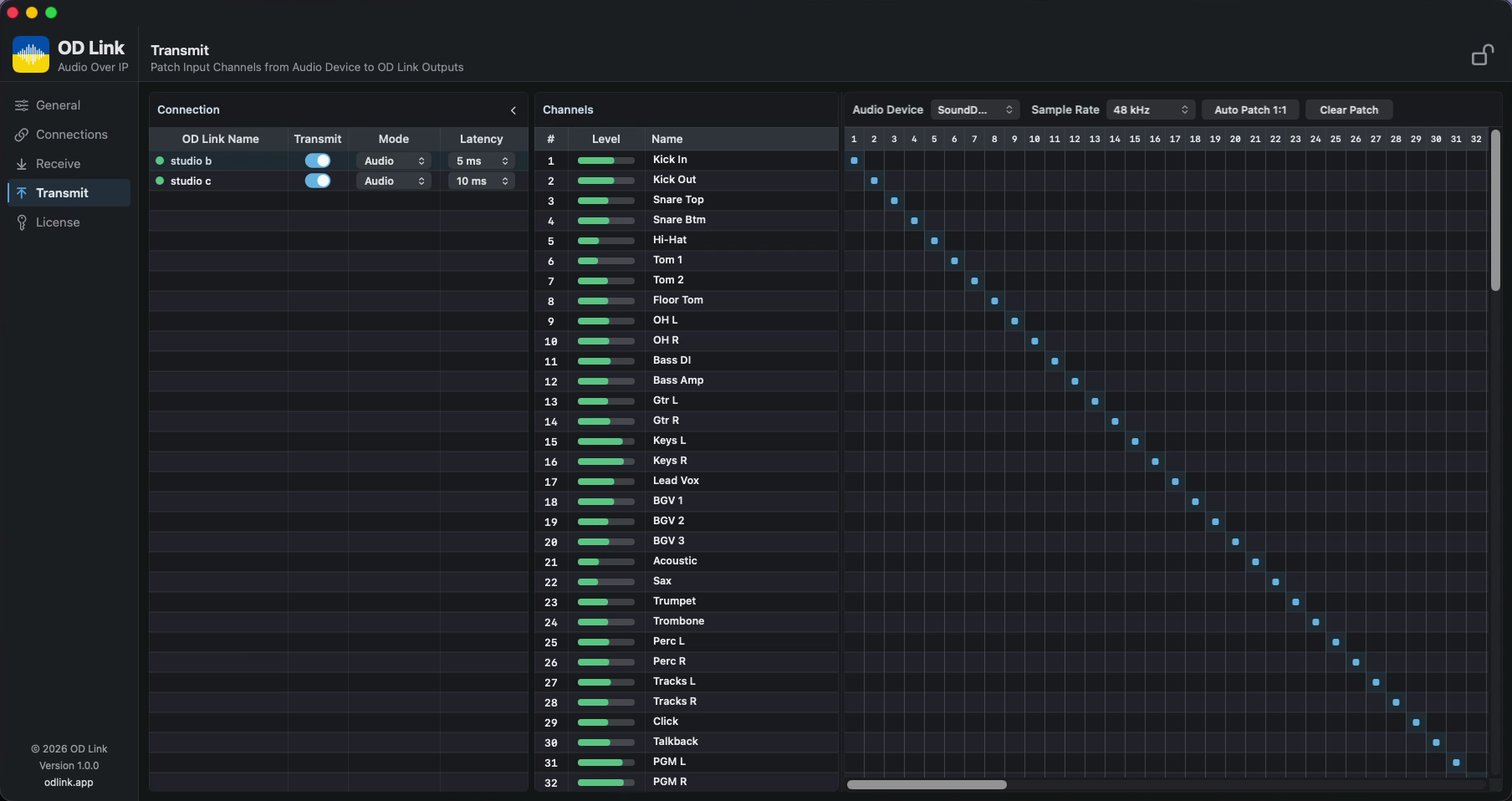Toggle patch point for Kick In output 1
Screen dimensions: 1512x801
[854, 161]
